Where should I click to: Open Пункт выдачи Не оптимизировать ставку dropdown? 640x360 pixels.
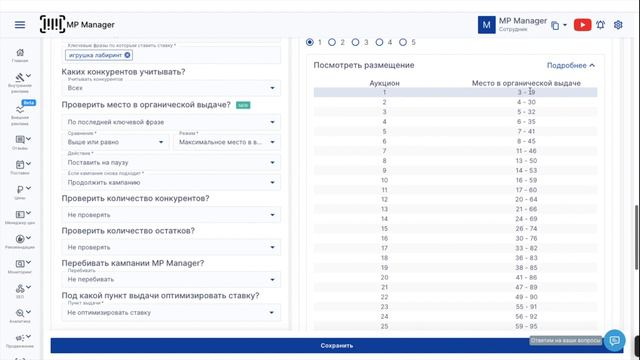click(171, 312)
